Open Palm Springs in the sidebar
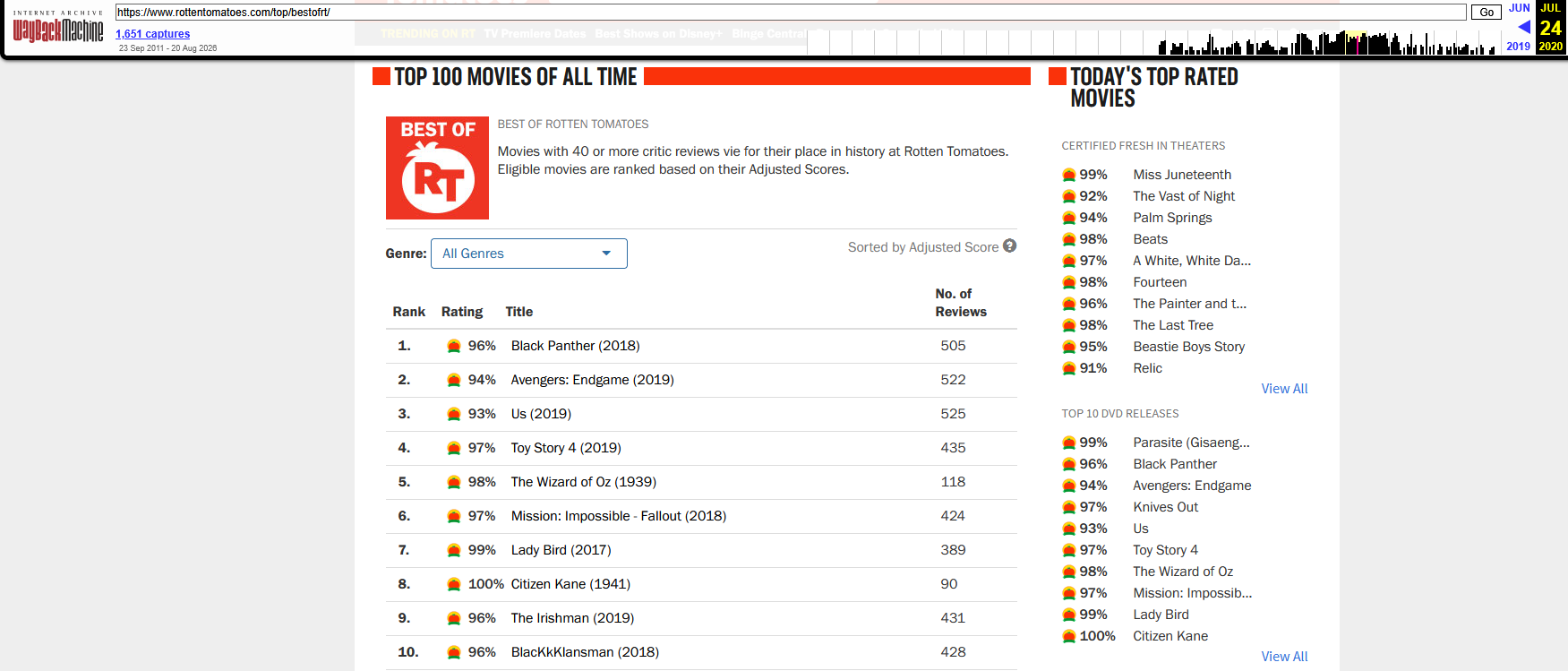 [x=1172, y=218]
